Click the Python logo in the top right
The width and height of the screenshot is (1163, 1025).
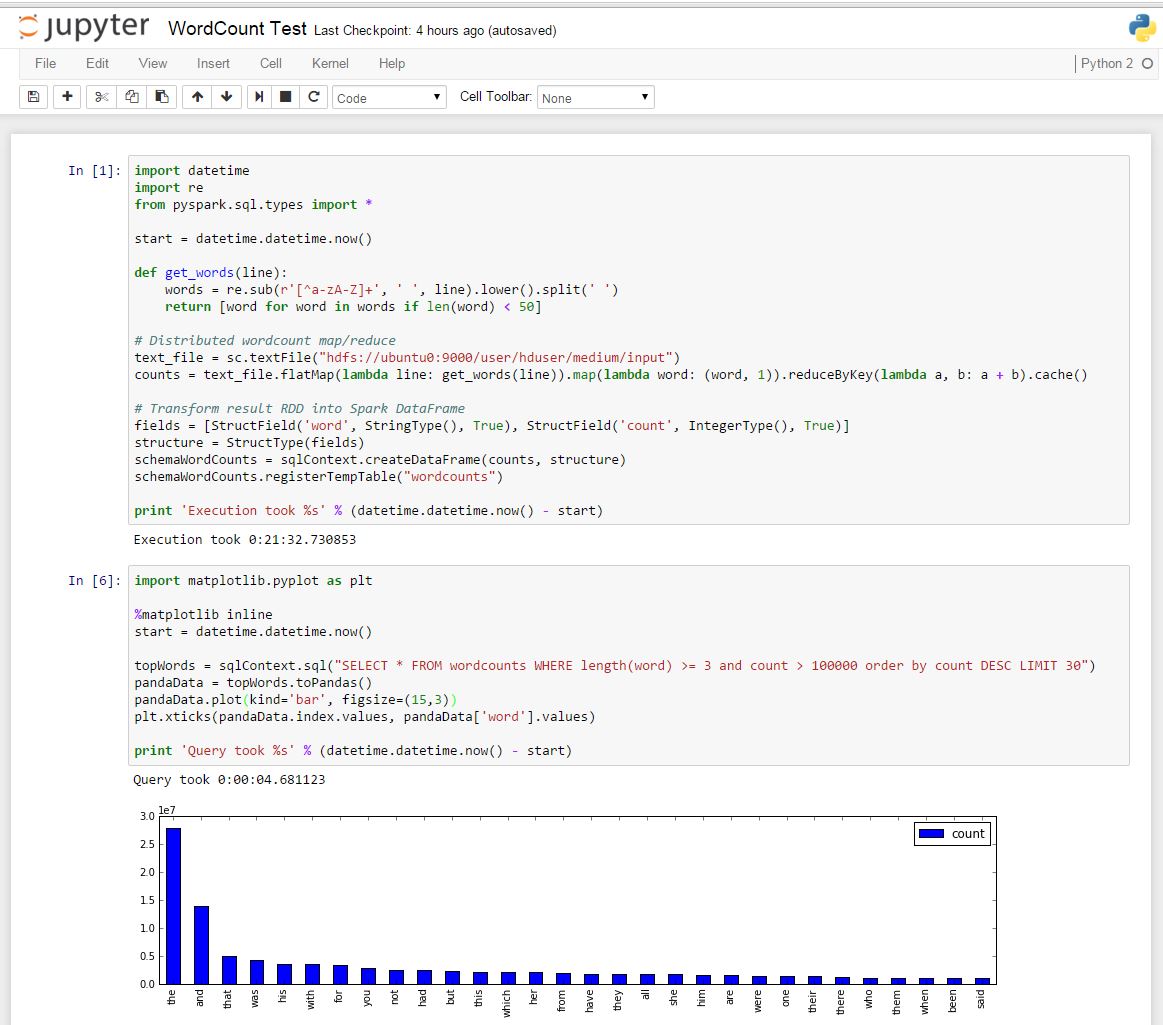pyautogui.click(x=1139, y=28)
